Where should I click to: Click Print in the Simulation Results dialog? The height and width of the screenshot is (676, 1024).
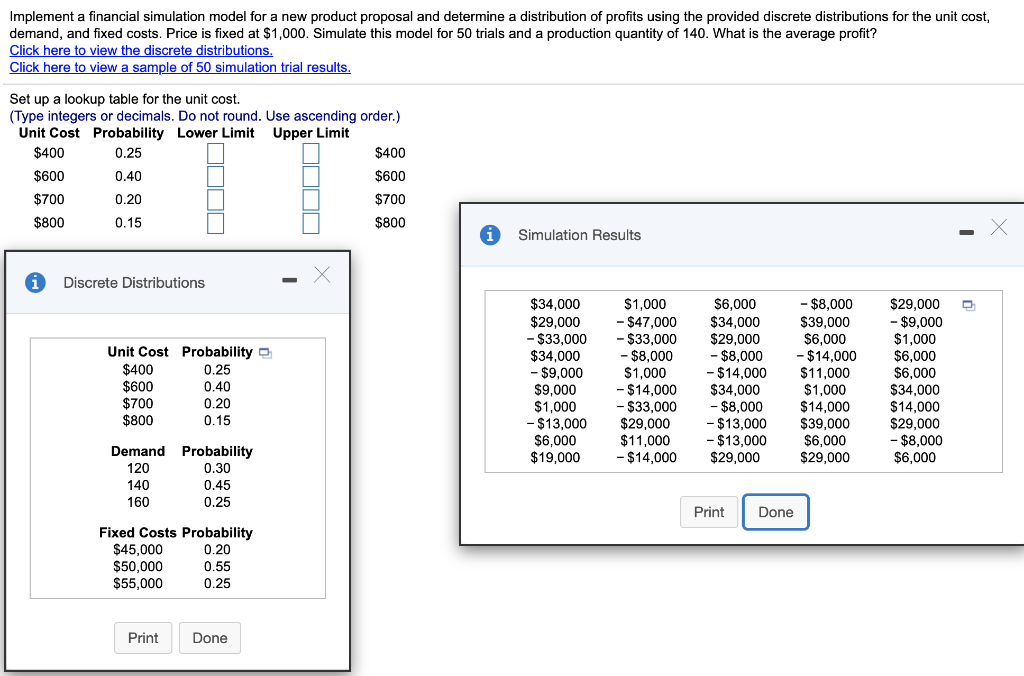[x=709, y=511]
